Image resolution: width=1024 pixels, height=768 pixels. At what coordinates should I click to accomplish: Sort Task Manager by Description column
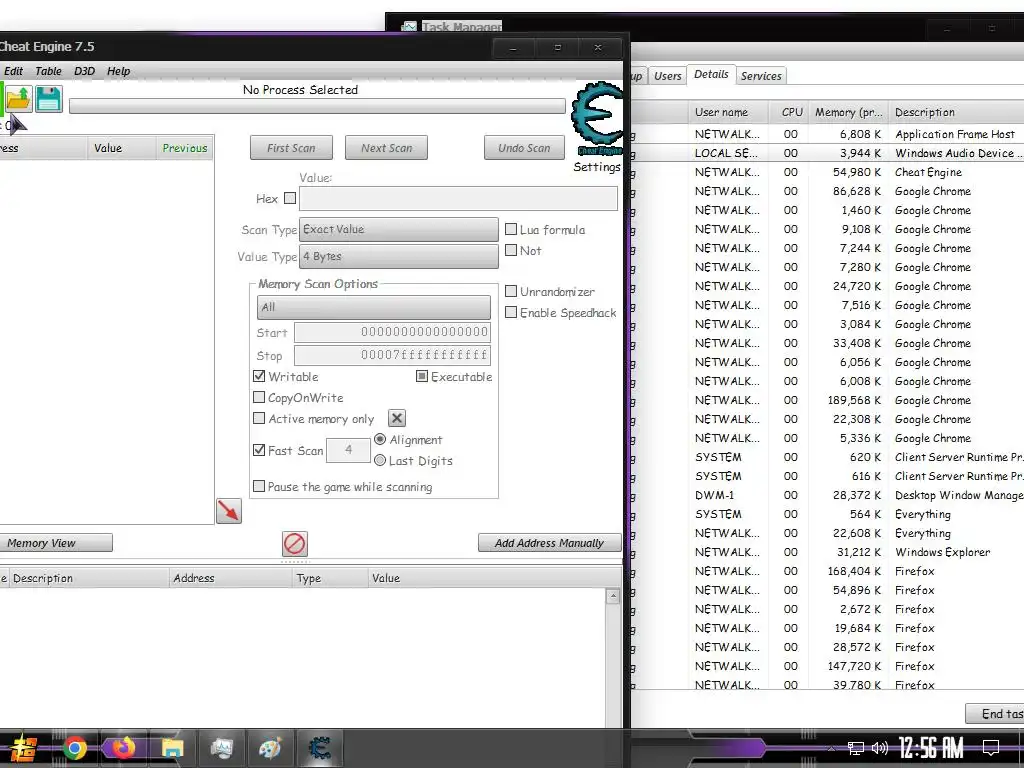[x=957, y=112]
